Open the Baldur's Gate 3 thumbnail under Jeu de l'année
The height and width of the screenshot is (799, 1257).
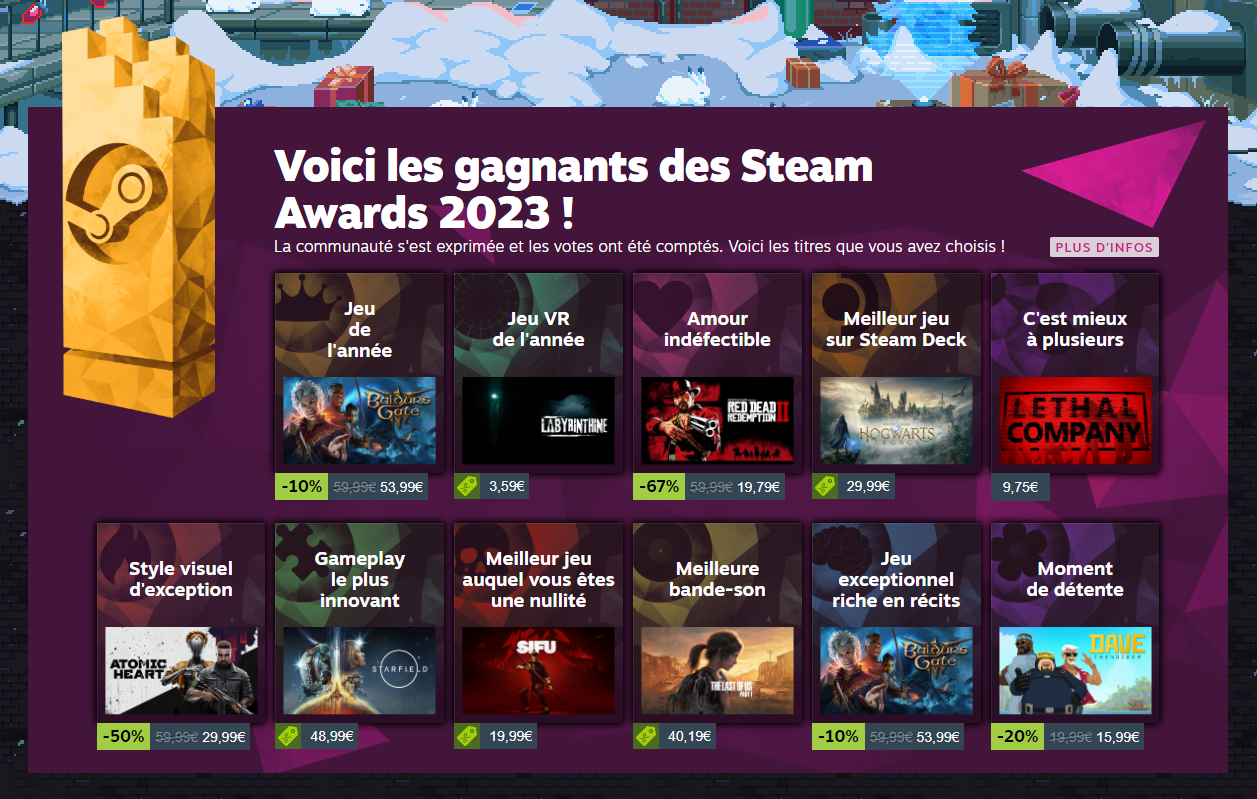coord(360,420)
